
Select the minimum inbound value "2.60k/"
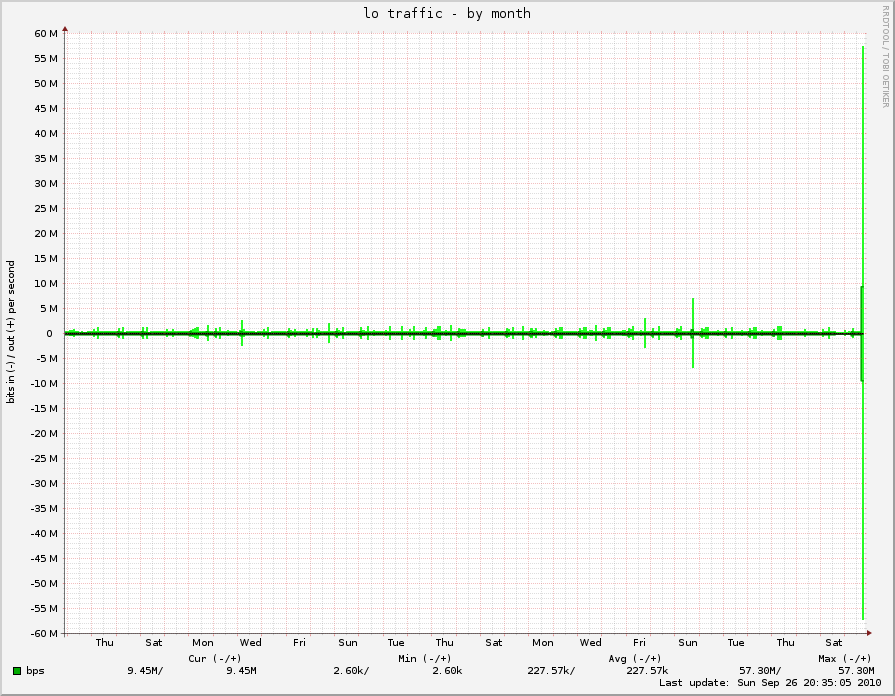(x=352, y=671)
